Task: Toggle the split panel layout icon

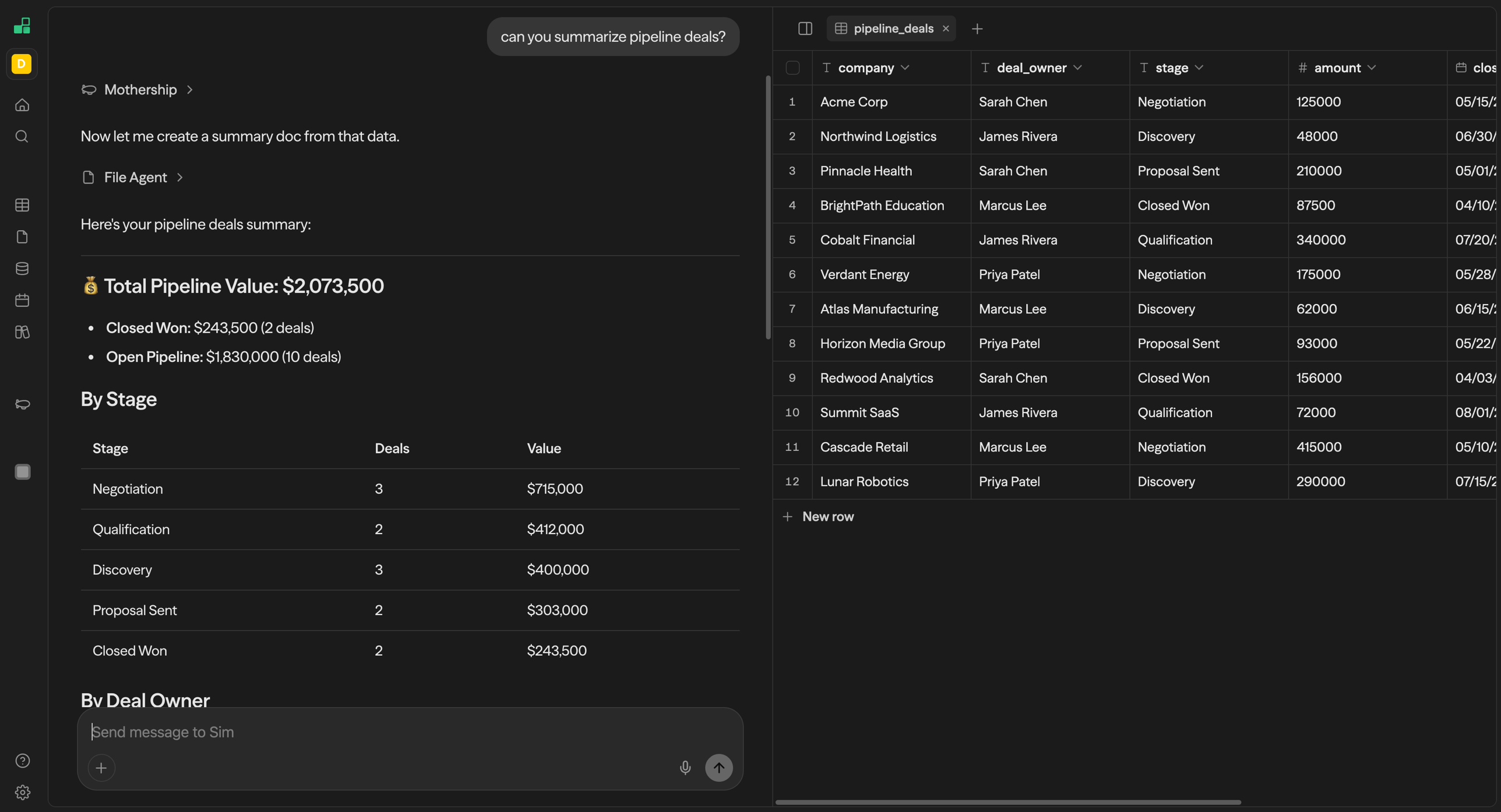Action: pos(805,29)
